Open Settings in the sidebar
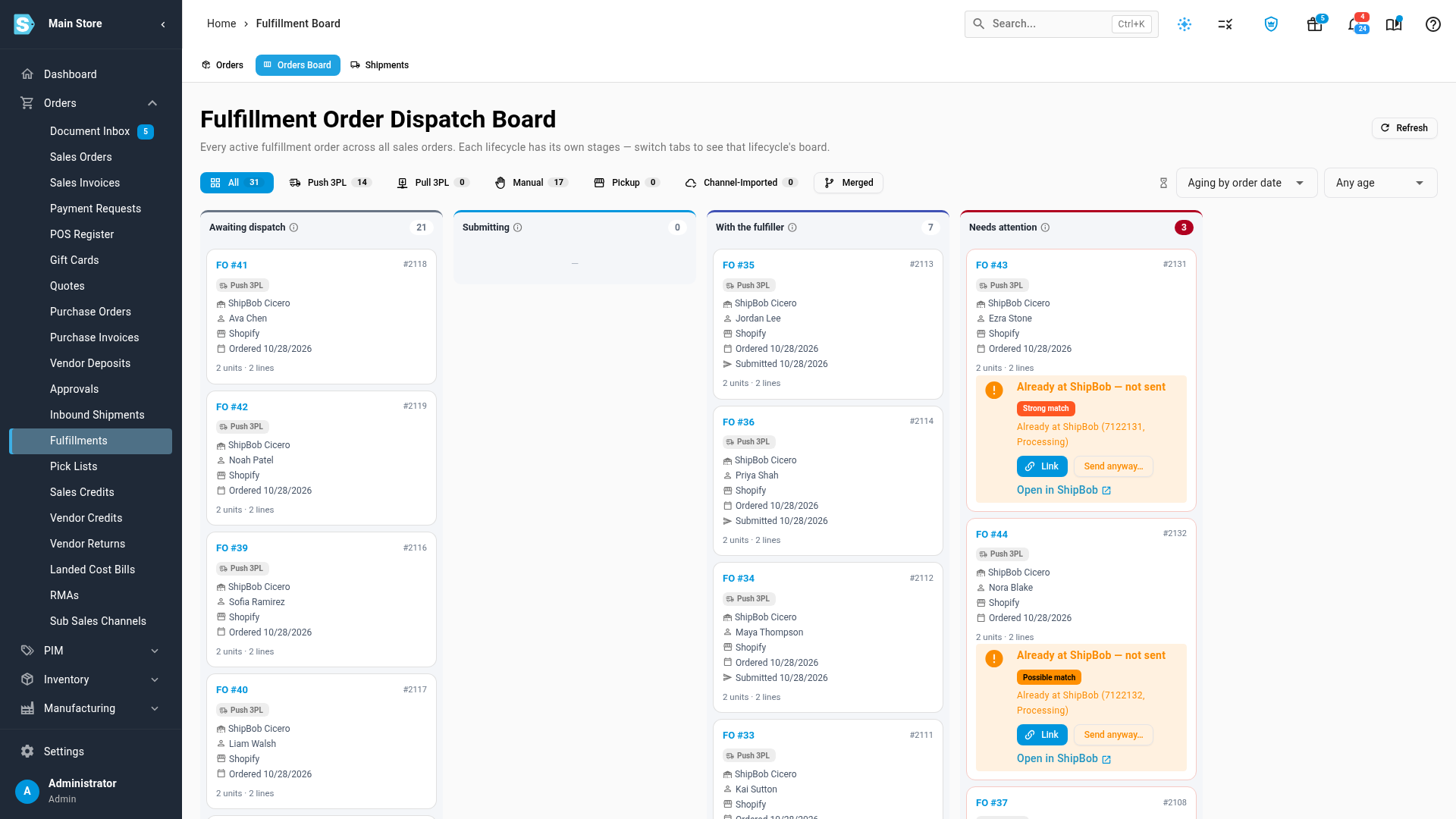 [x=90, y=752]
